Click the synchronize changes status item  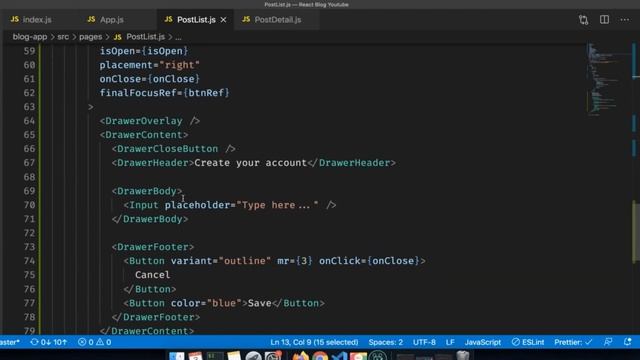tap(49, 342)
